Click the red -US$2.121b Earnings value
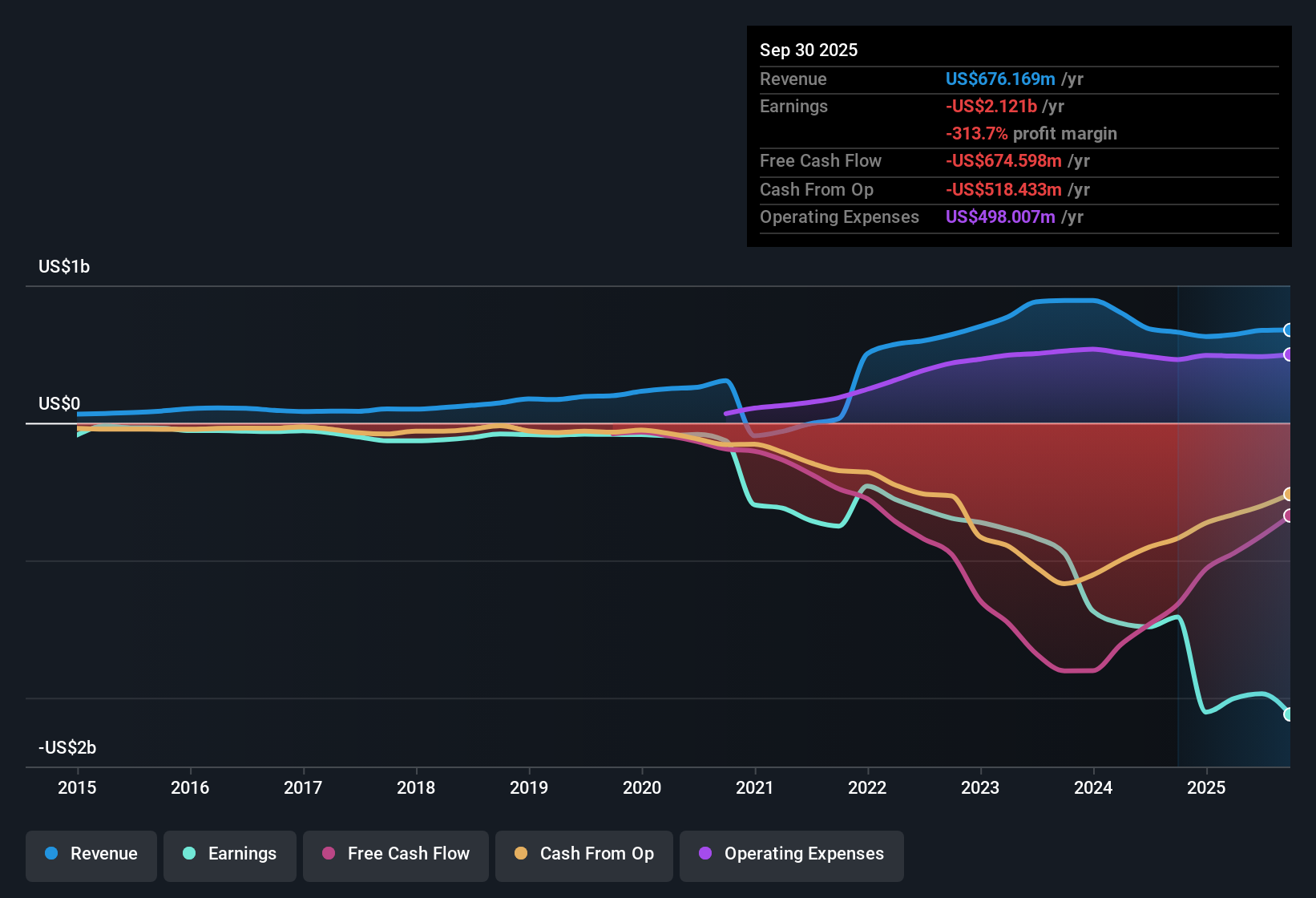 click(991, 106)
